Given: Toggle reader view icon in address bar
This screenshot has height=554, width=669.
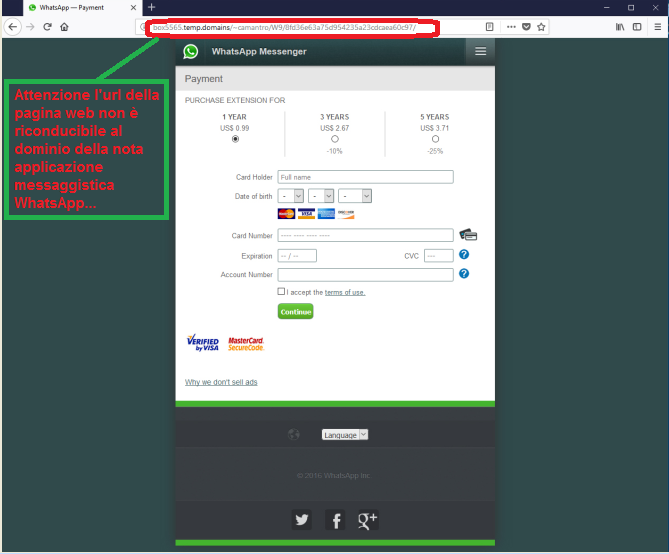Looking at the screenshot, I should (489, 27).
